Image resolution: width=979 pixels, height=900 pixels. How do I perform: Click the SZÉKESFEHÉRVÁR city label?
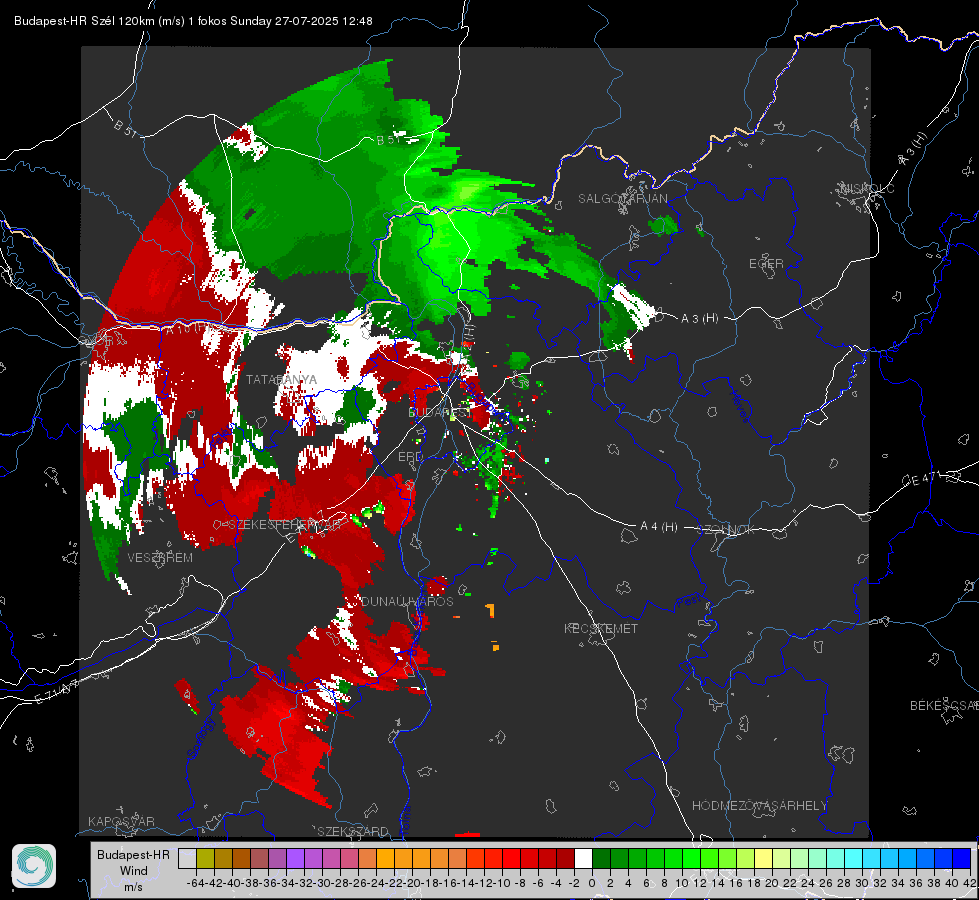point(284,525)
